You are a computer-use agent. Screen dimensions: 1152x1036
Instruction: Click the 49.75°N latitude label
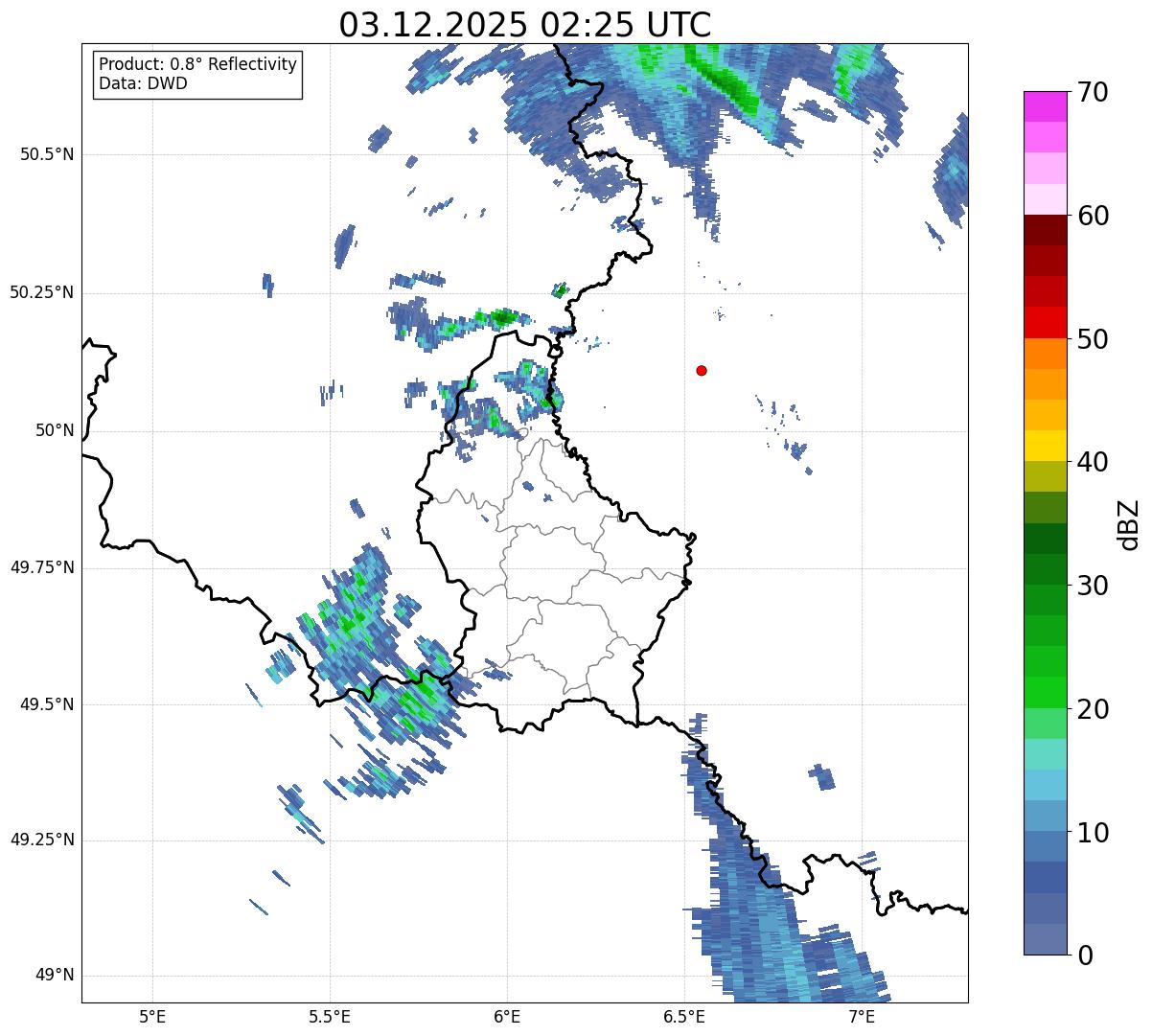coord(41,567)
